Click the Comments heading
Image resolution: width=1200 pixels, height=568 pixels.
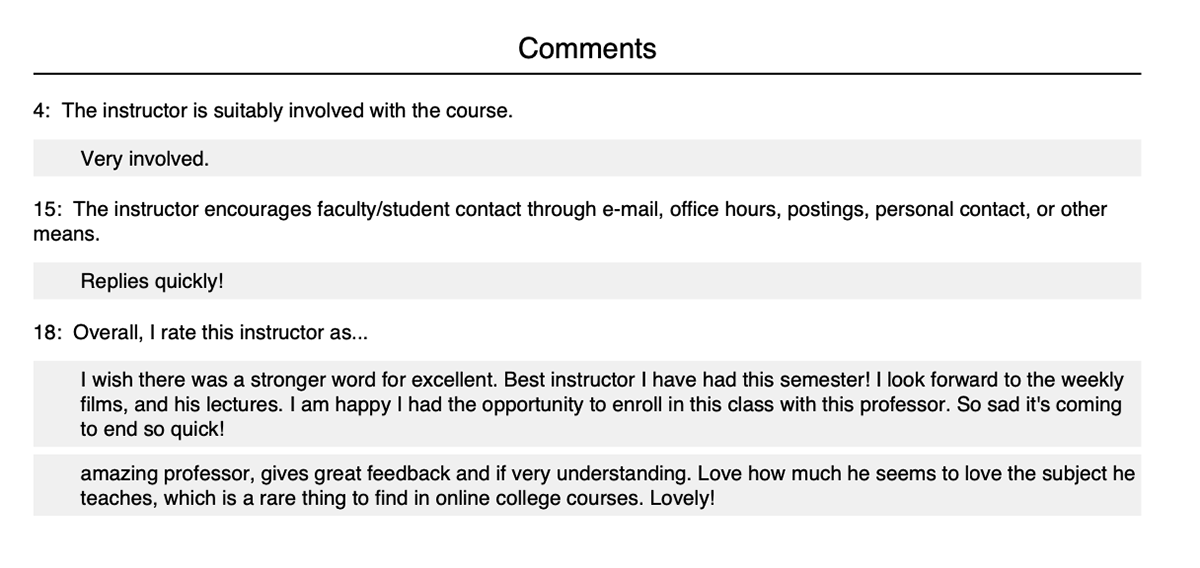click(x=587, y=48)
